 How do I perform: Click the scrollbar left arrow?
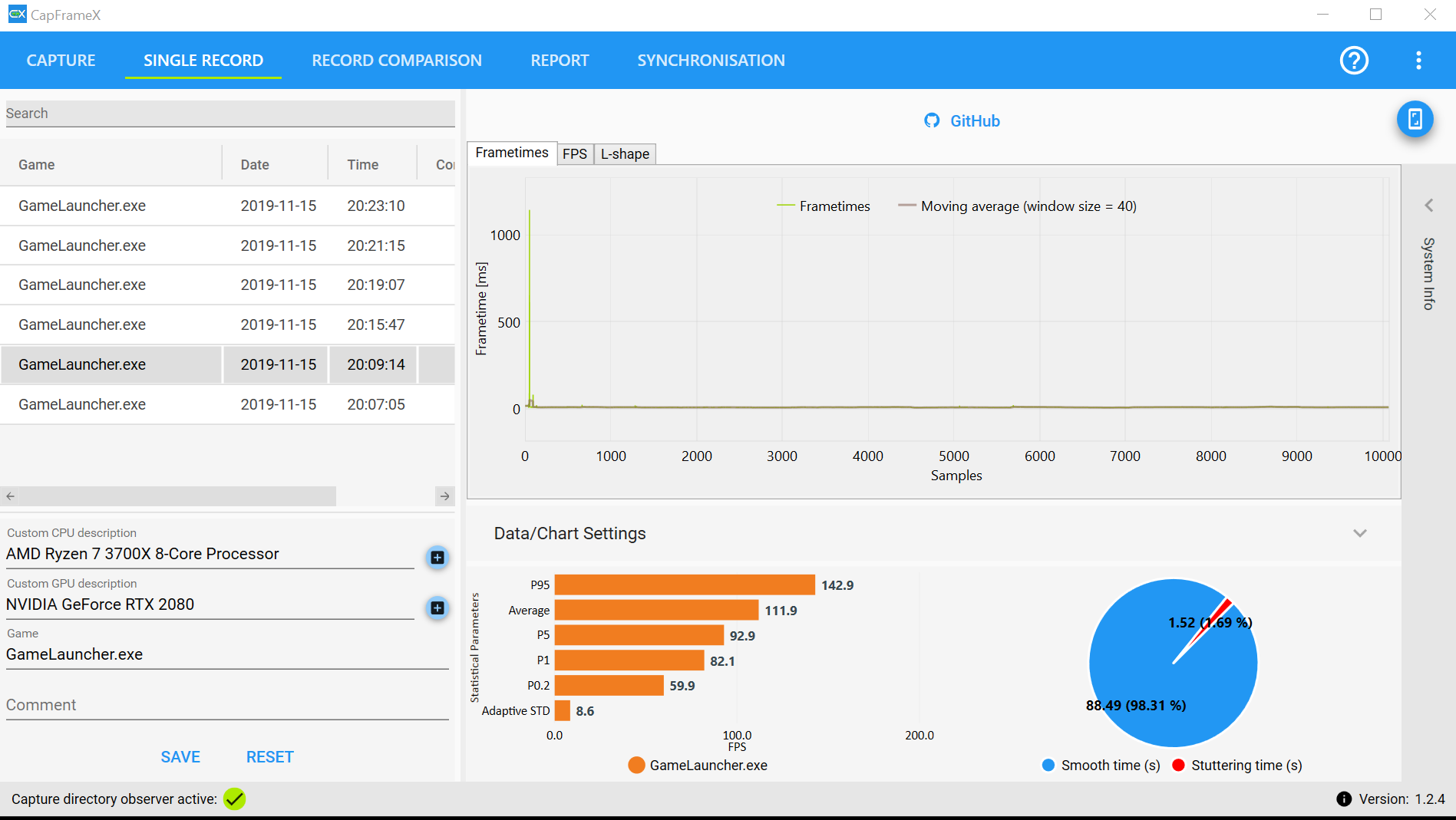click(10, 496)
